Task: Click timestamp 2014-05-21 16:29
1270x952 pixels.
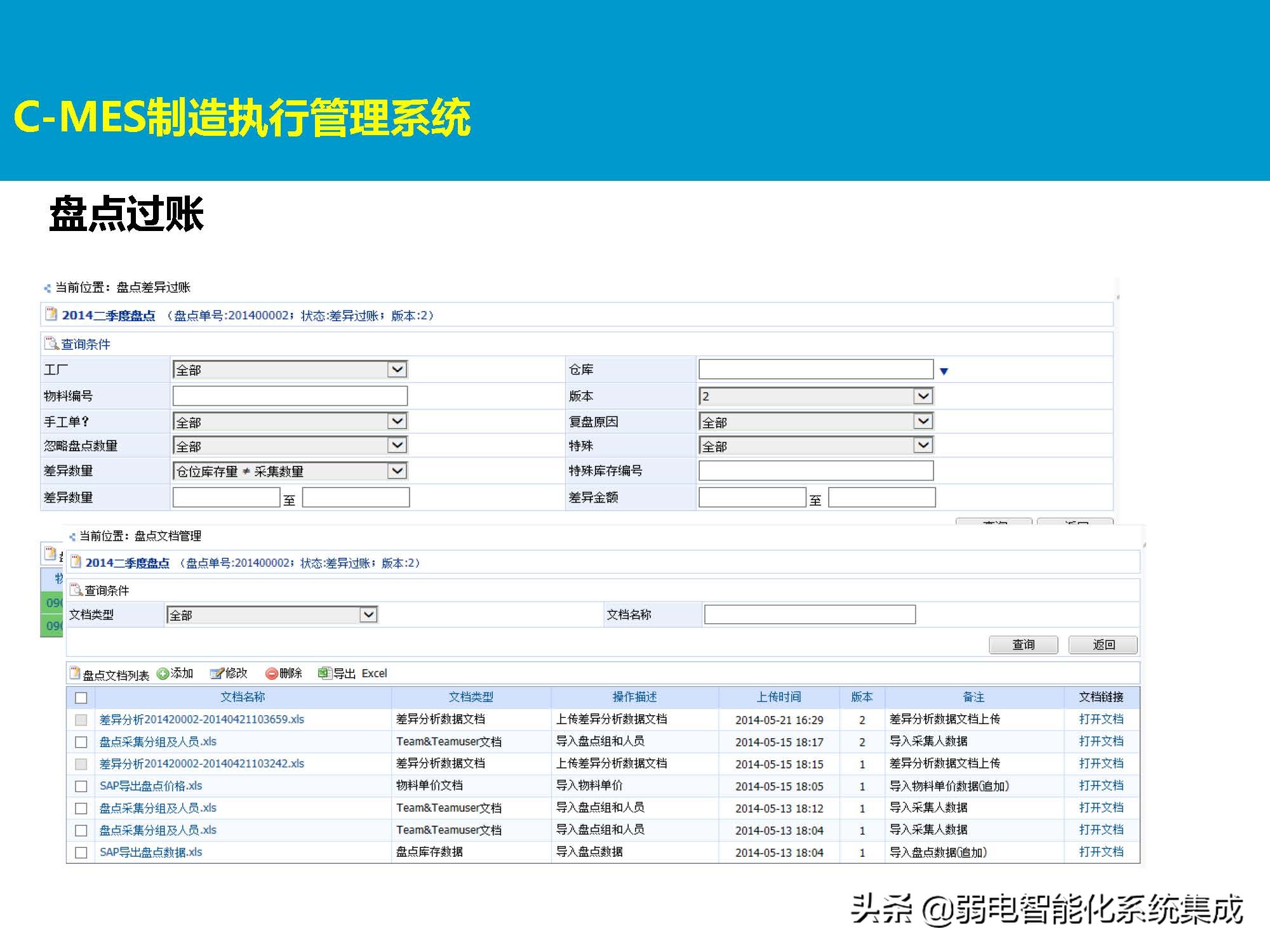Action: pos(779,720)
